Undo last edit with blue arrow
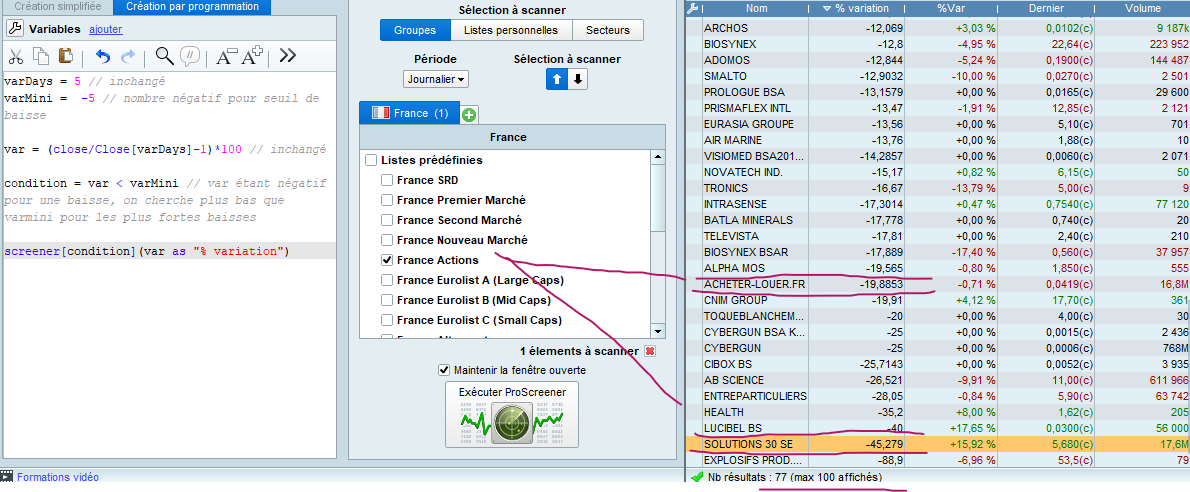This screenshot has height=492, width=1190. (x=102, y=55)
